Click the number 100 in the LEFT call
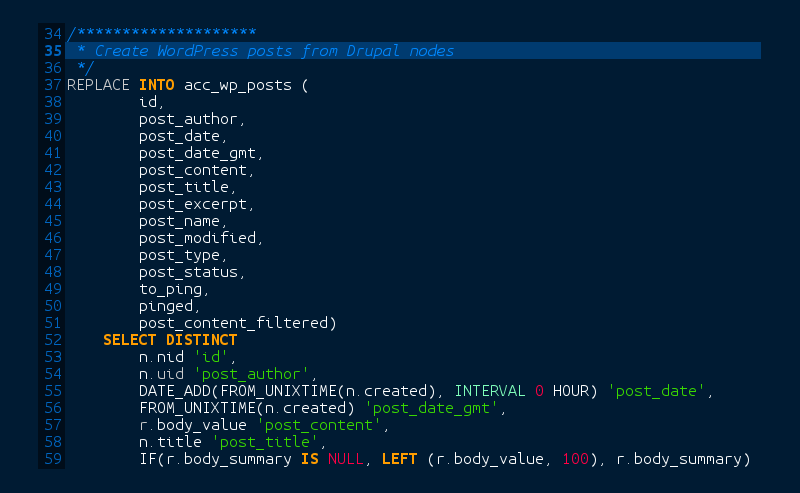 [x=583, y=459]
